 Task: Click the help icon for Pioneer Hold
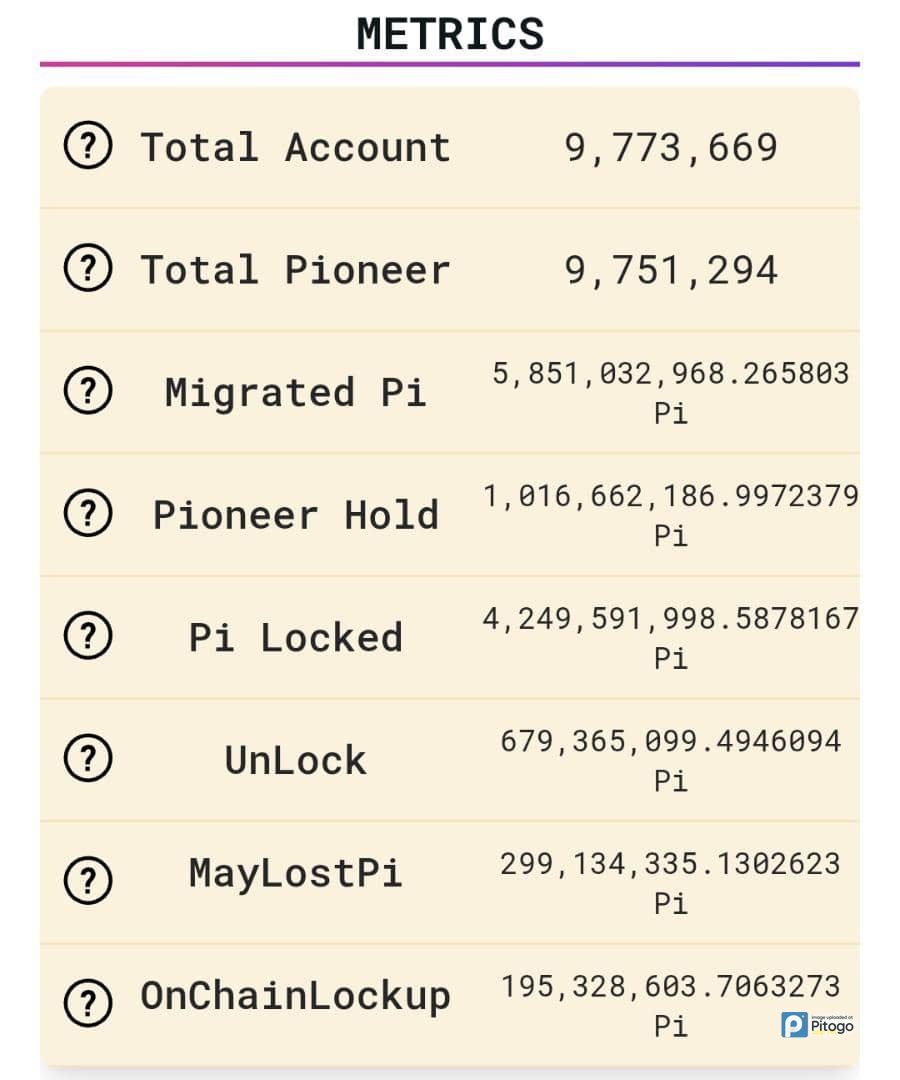tap(88, 514)
